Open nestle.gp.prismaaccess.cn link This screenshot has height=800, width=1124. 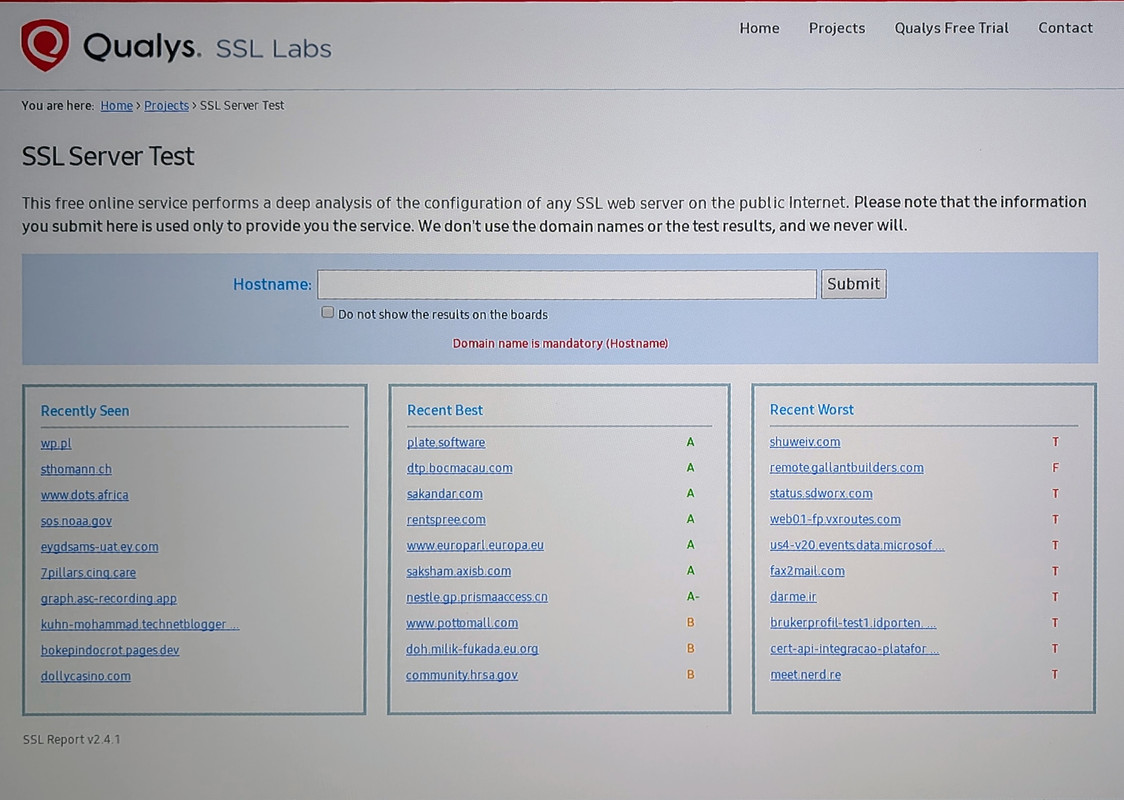click(x=477, y=596)
